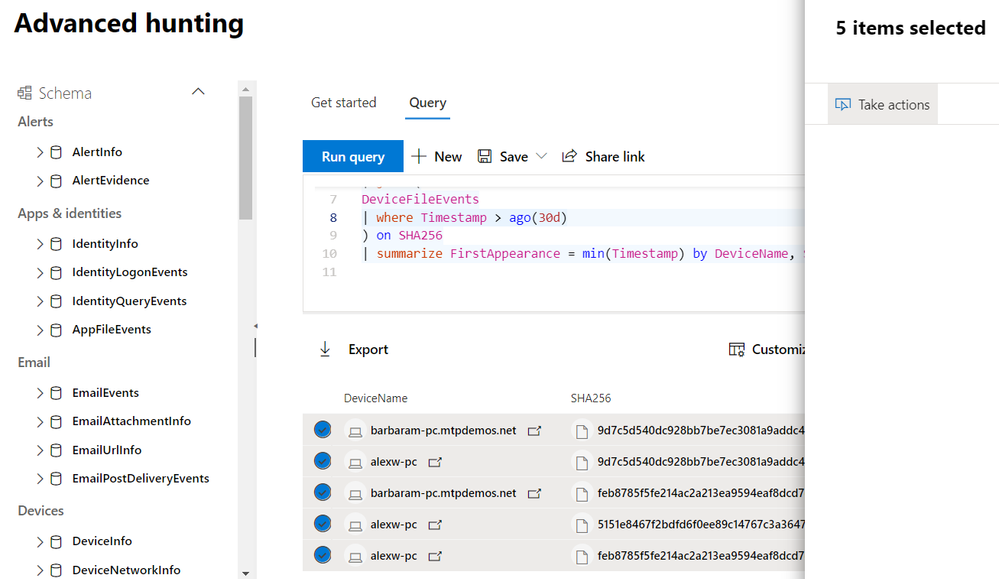This screenshot has width=999, height=579.
Task: Expand the IdentityLogonEvents table node
Action: pos(40,272)
